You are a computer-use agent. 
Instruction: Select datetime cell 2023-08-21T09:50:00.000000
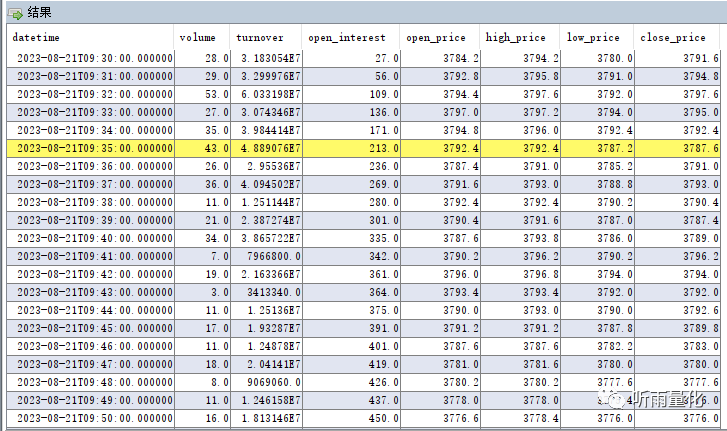90,418
